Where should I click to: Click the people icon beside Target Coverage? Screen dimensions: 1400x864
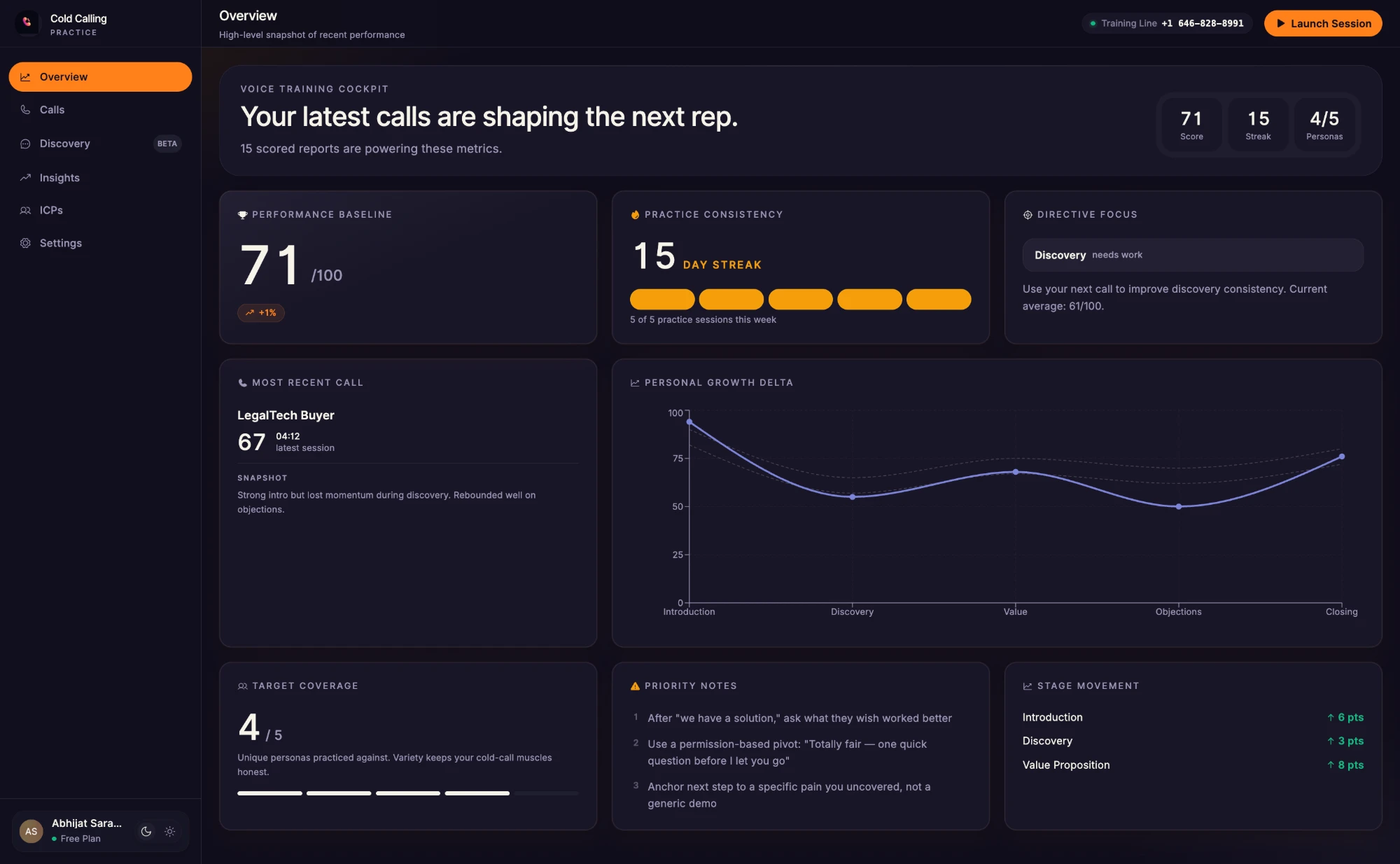click(x=242, y=686)
